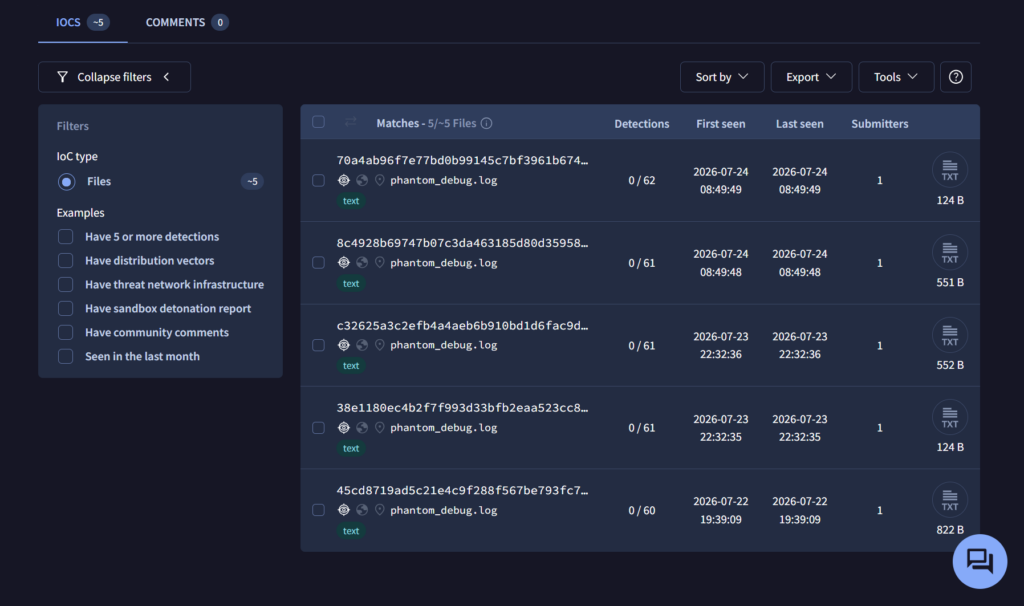Click the target icon in 8c4928b6 row

[344, 263]
